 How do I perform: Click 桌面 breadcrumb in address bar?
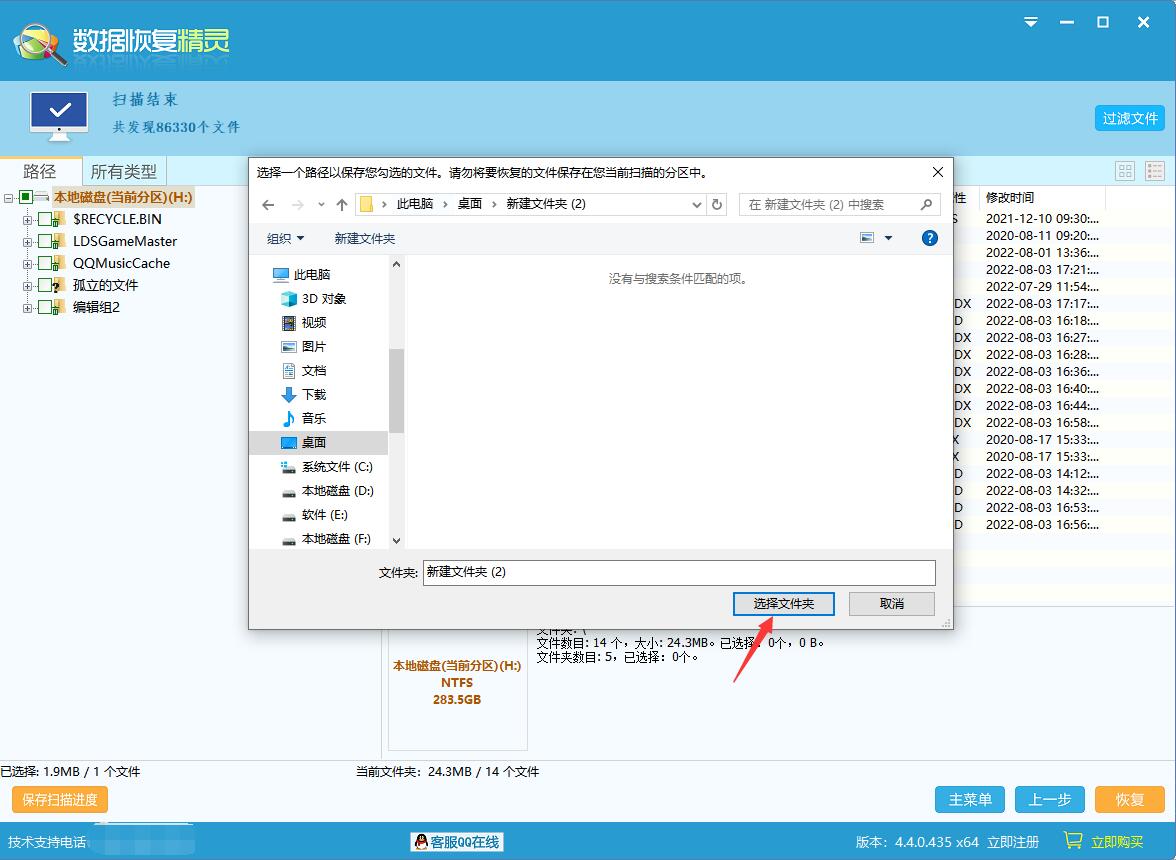(470, 204)
